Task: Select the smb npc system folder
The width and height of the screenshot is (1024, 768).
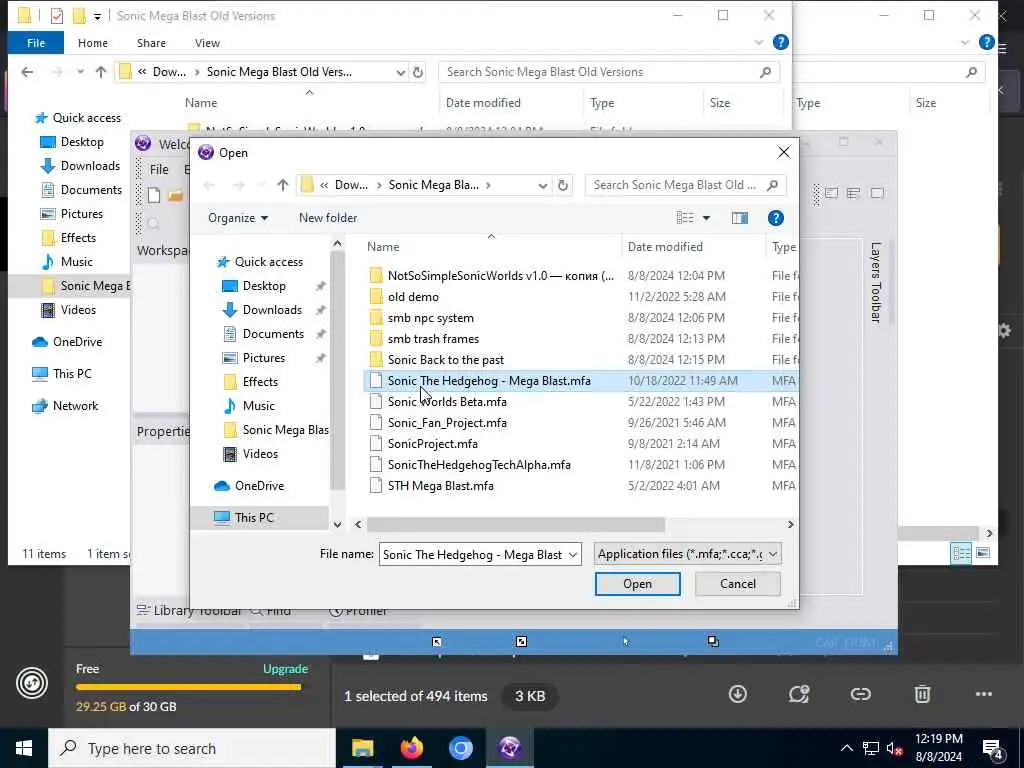Action: pos(430,317)
